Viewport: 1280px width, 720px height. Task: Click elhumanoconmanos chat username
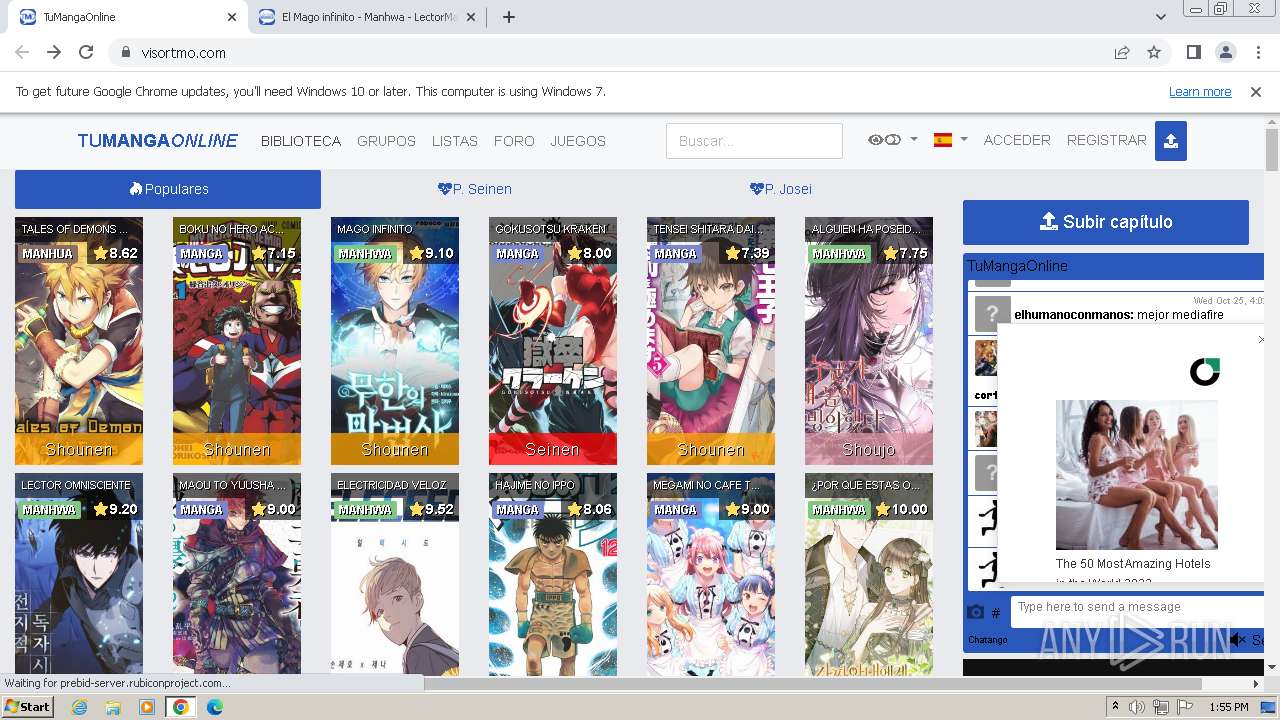pyautogui.click(x=1074, y=315)
